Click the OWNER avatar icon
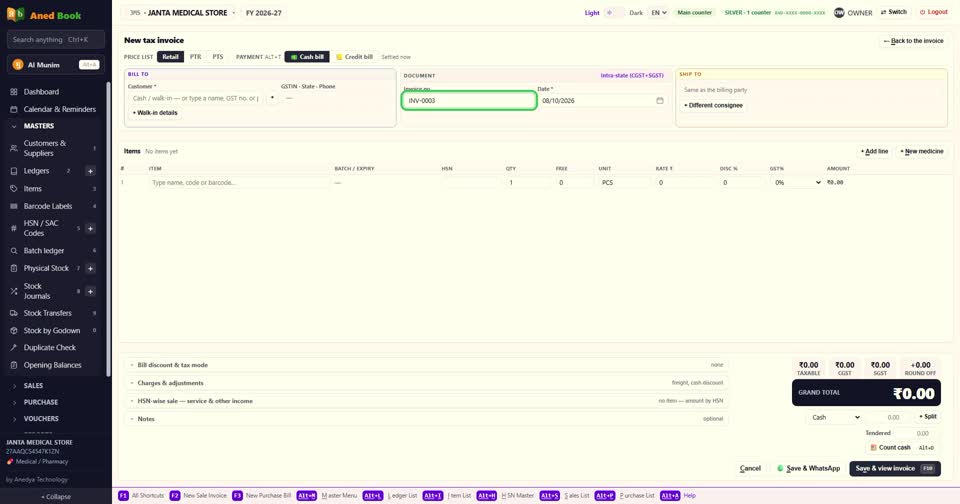 839,13
